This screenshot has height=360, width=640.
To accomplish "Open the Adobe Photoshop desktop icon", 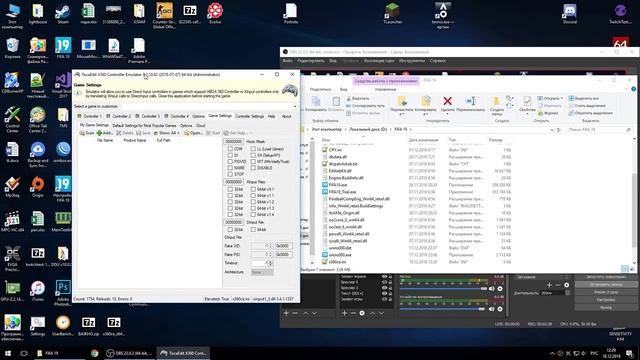I will coord(63,293).
